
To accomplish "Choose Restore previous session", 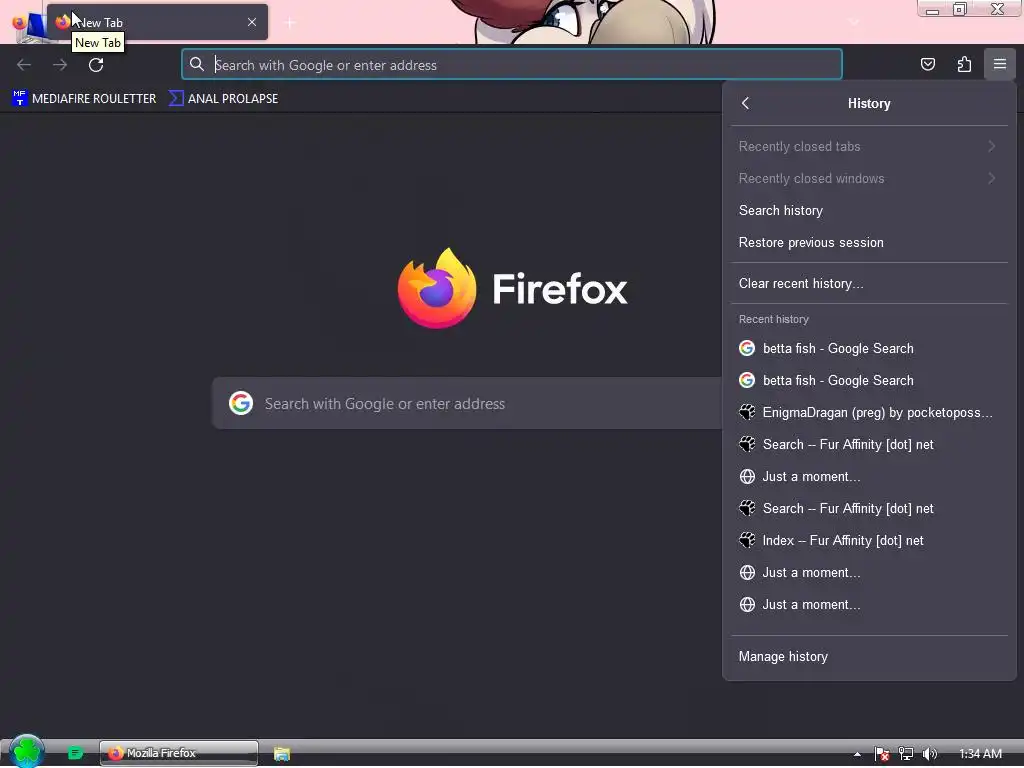I will coord(869,242).
